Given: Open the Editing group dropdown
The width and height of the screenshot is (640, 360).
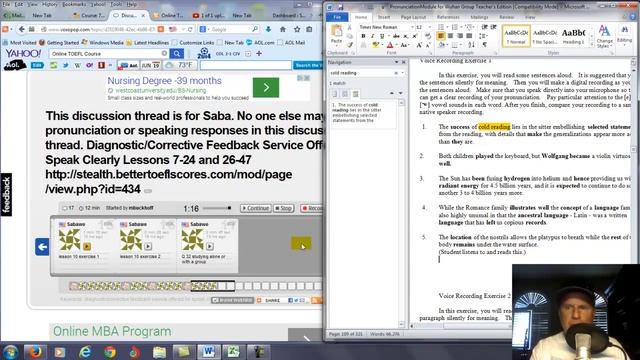Looking at the screenshot, I should pyautogui.click(x=624, y=36).
